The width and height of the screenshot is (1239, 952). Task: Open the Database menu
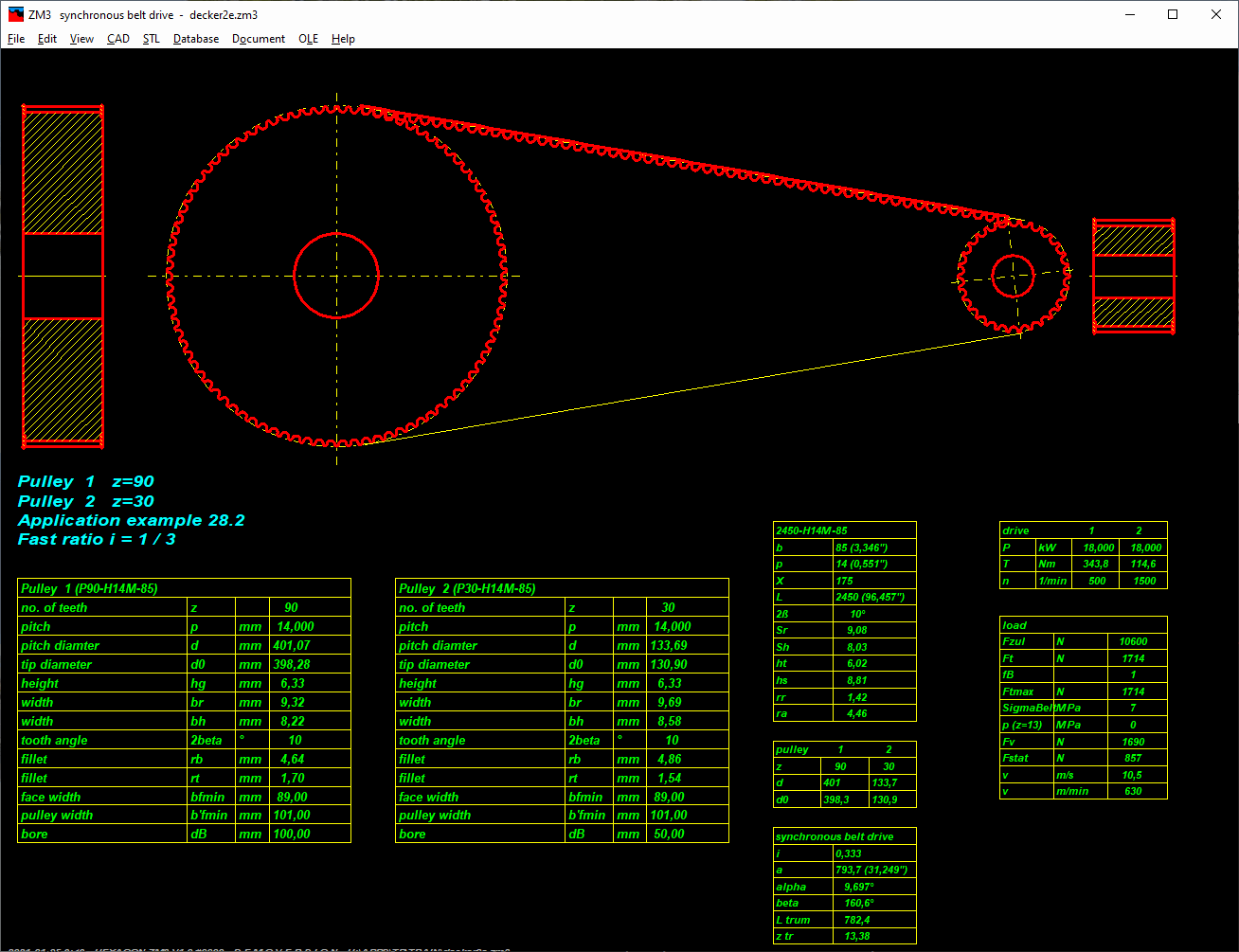[196, 39]
